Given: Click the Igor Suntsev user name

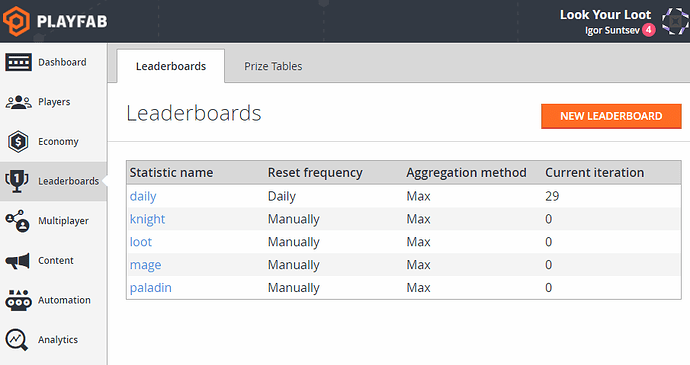Looking at the screenshot, I should pyautogui.click(x=612, y=30).
